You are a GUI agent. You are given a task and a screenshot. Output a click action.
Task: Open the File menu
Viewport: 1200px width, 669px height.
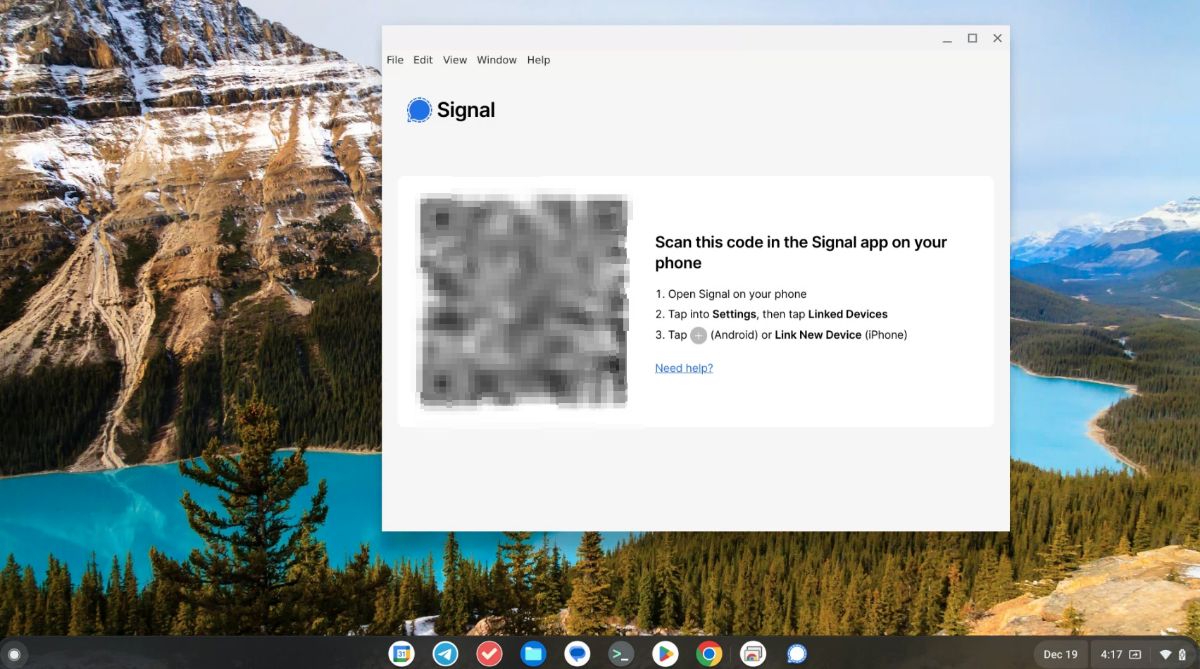395,60
